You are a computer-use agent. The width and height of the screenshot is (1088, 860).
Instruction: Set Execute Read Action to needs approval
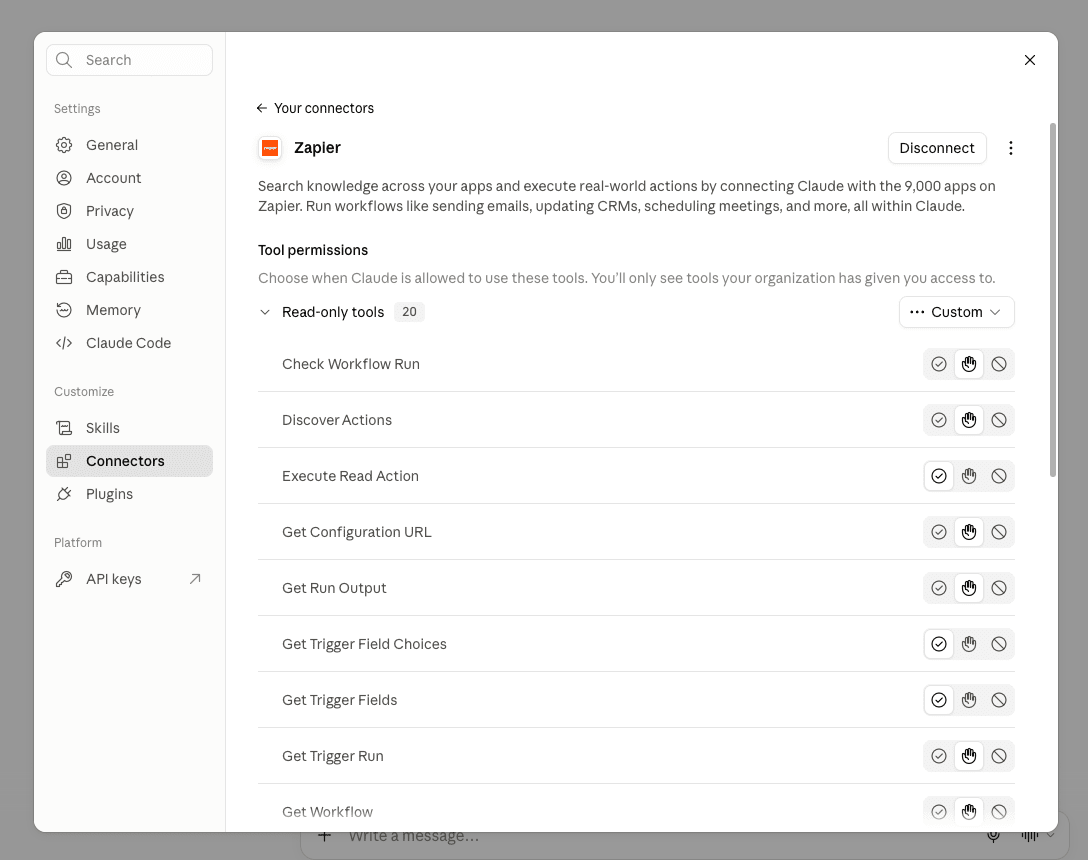[969, 476]
